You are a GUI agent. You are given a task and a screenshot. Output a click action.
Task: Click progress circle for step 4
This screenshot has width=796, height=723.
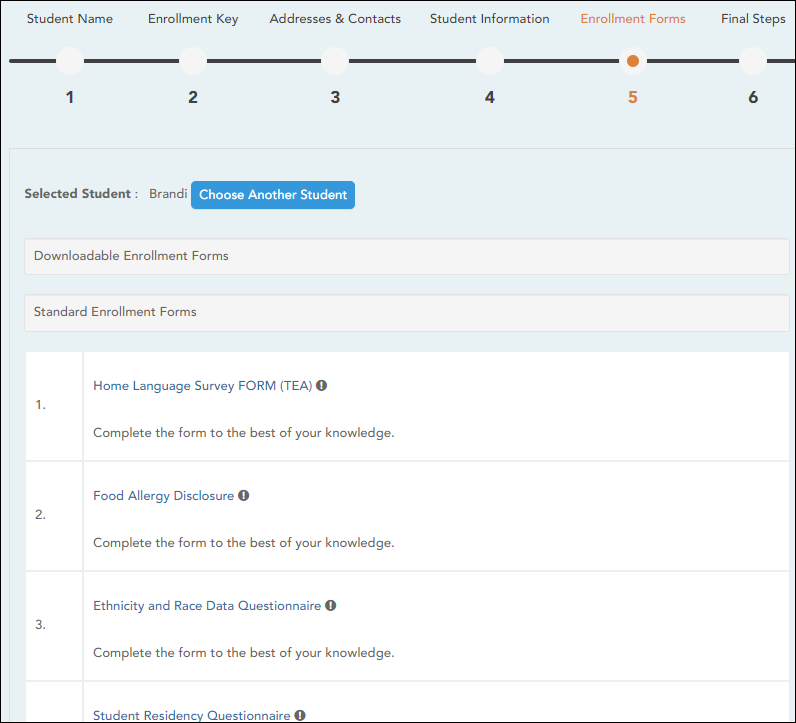[490, 61]
